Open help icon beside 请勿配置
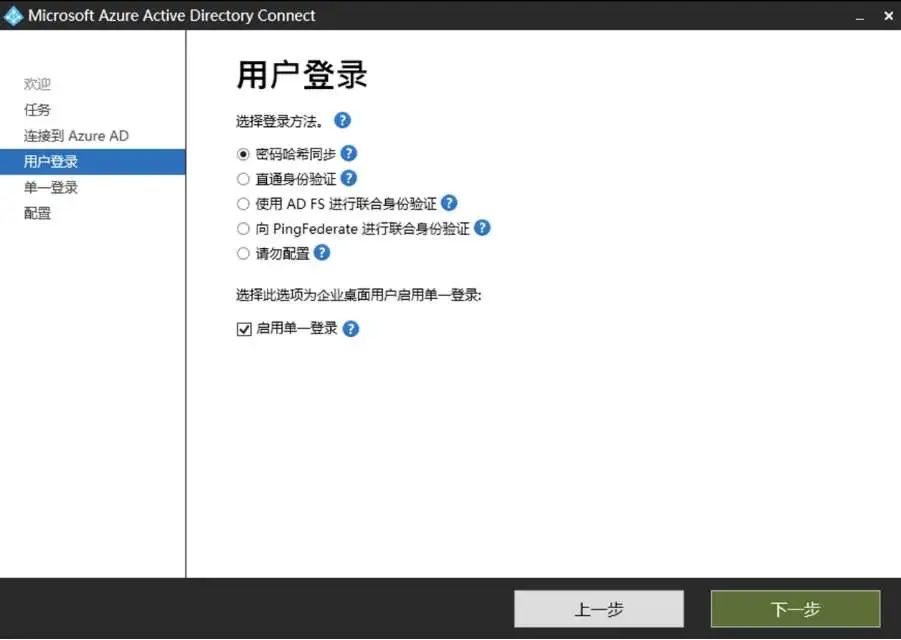The image size is (901, 640). click(322, 253)
